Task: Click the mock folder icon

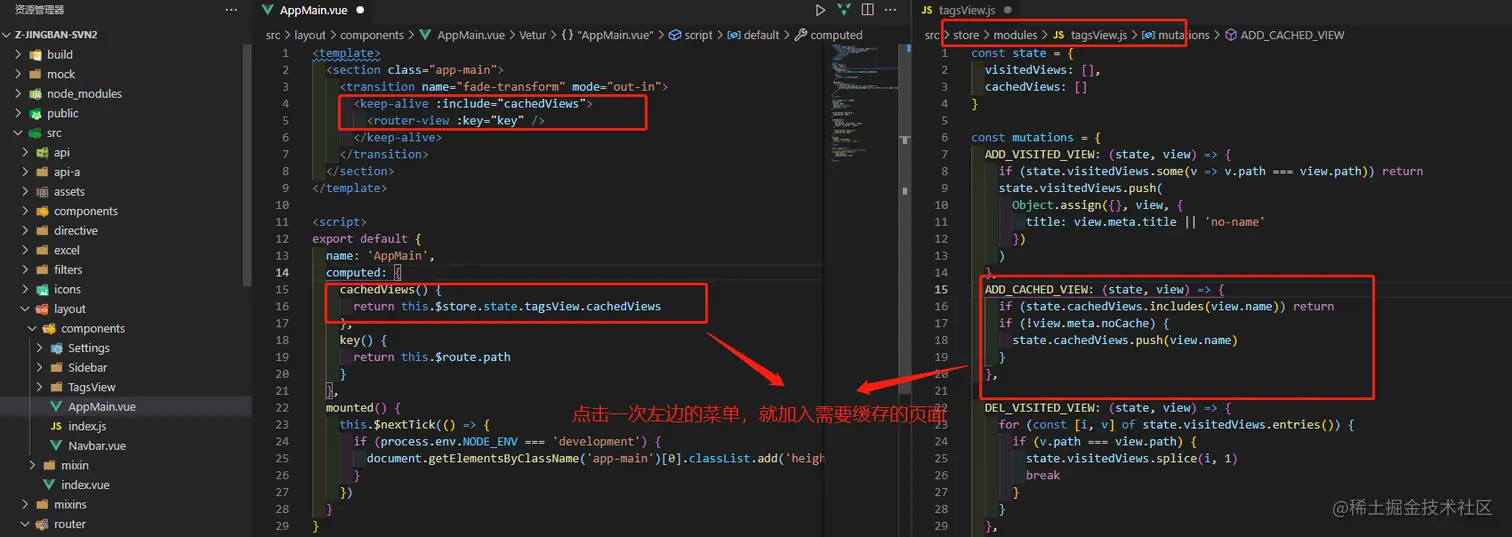Action: point(37,74)
